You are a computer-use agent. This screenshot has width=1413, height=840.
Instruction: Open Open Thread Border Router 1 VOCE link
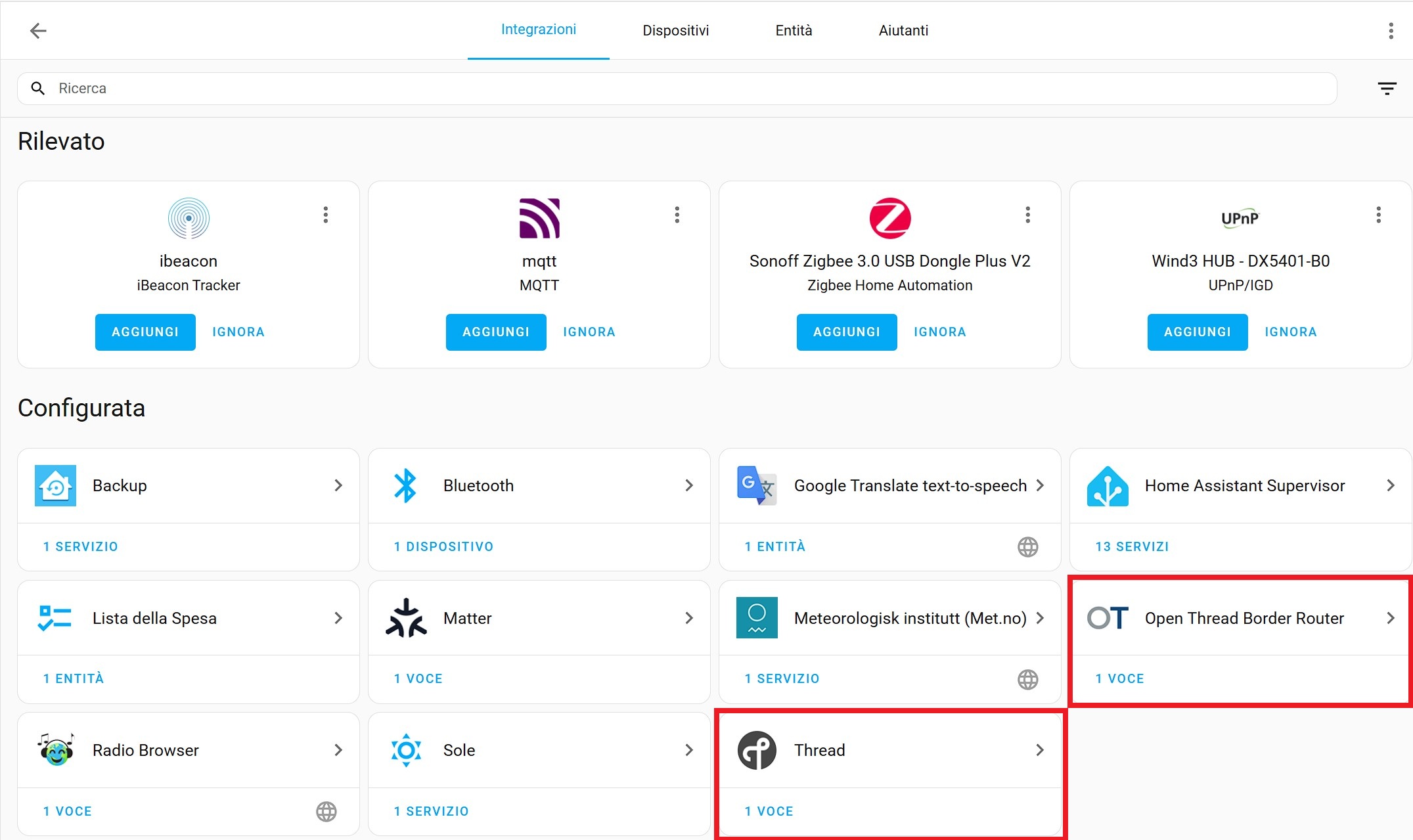click(1119, 679)
